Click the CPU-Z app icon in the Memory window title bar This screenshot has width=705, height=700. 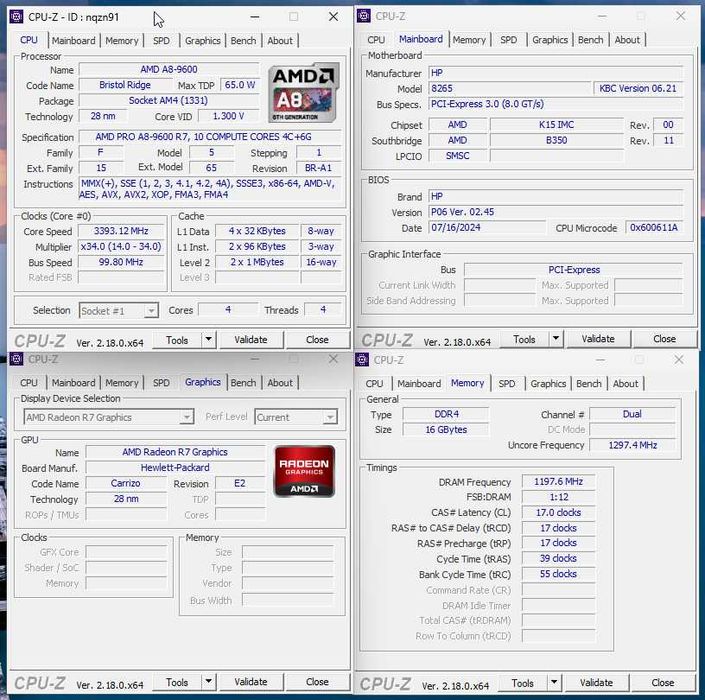click(362, 360)
